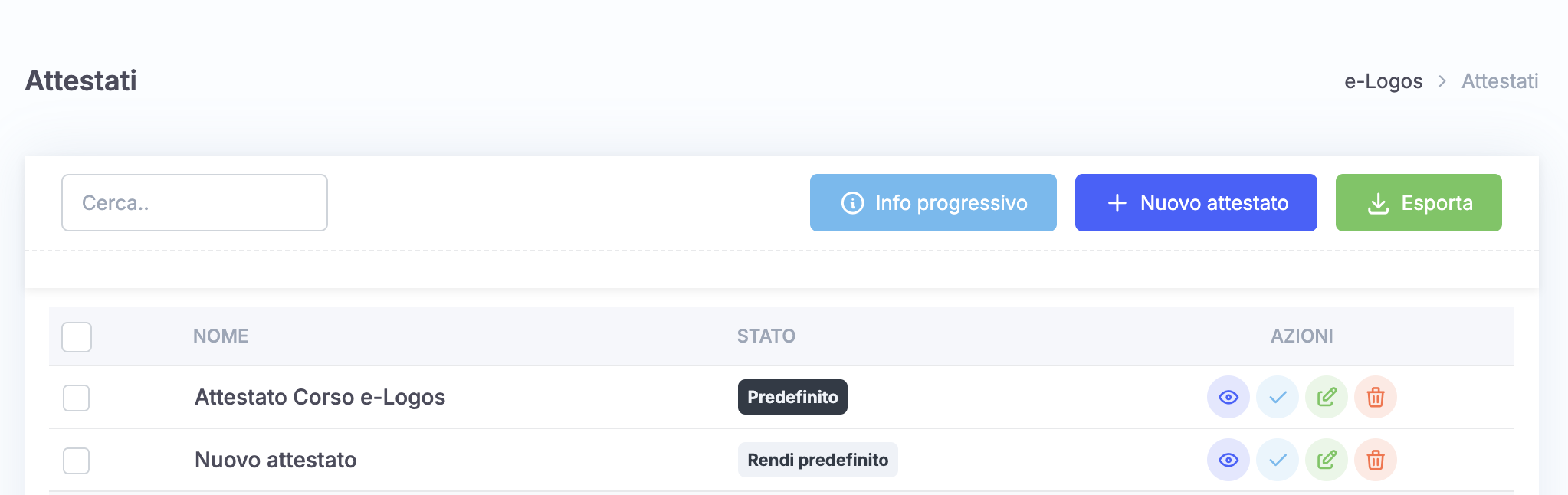This screenshot has height=495, width=1568.
Task: Check the box for Nuovo attestato row
Action: point(76,461)
